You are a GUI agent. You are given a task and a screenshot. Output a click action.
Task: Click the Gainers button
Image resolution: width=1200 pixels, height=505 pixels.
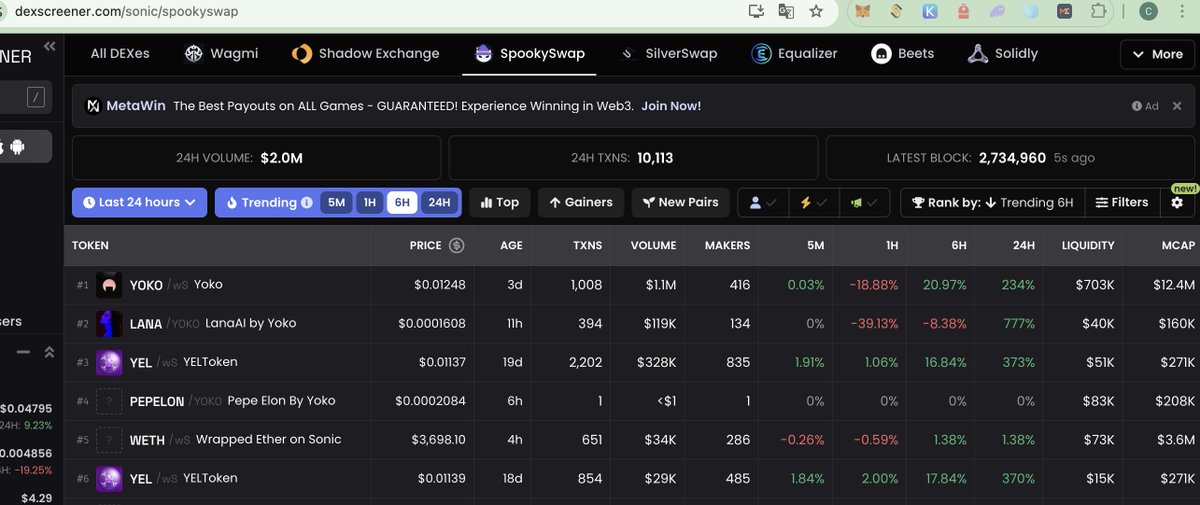[x=581, y=202]
